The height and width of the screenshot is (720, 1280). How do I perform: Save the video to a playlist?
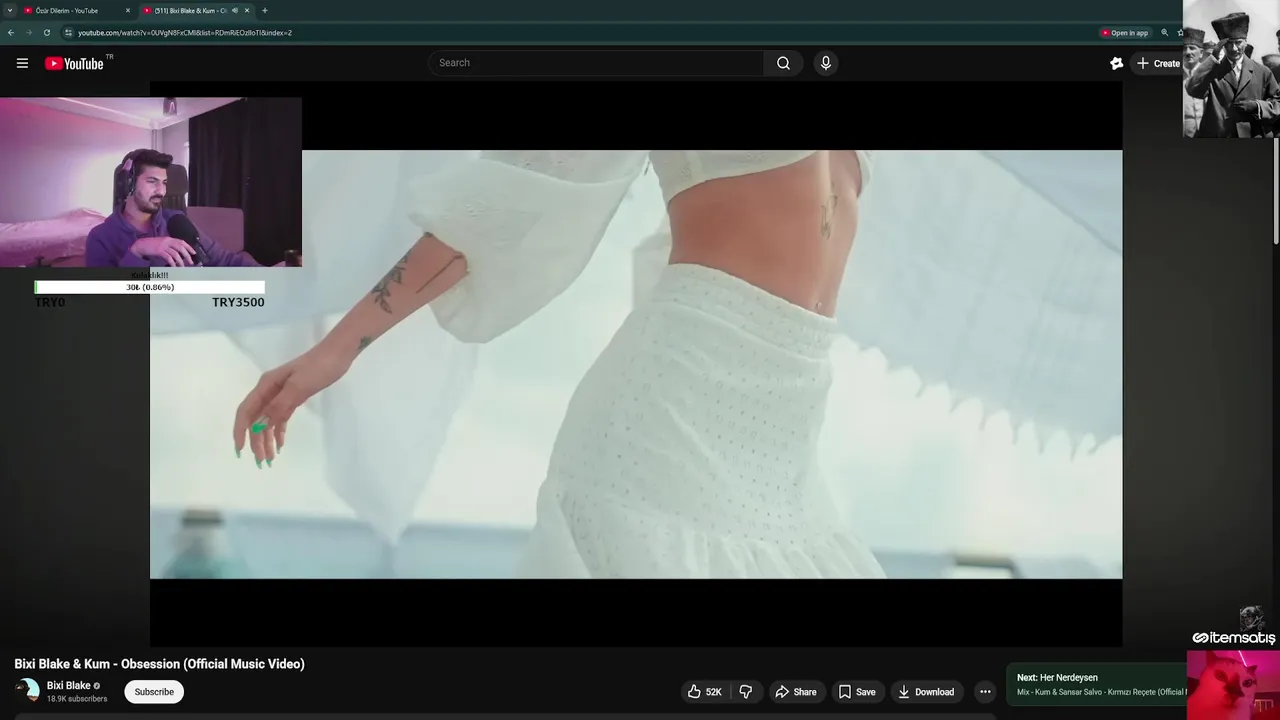pos(857,692)
